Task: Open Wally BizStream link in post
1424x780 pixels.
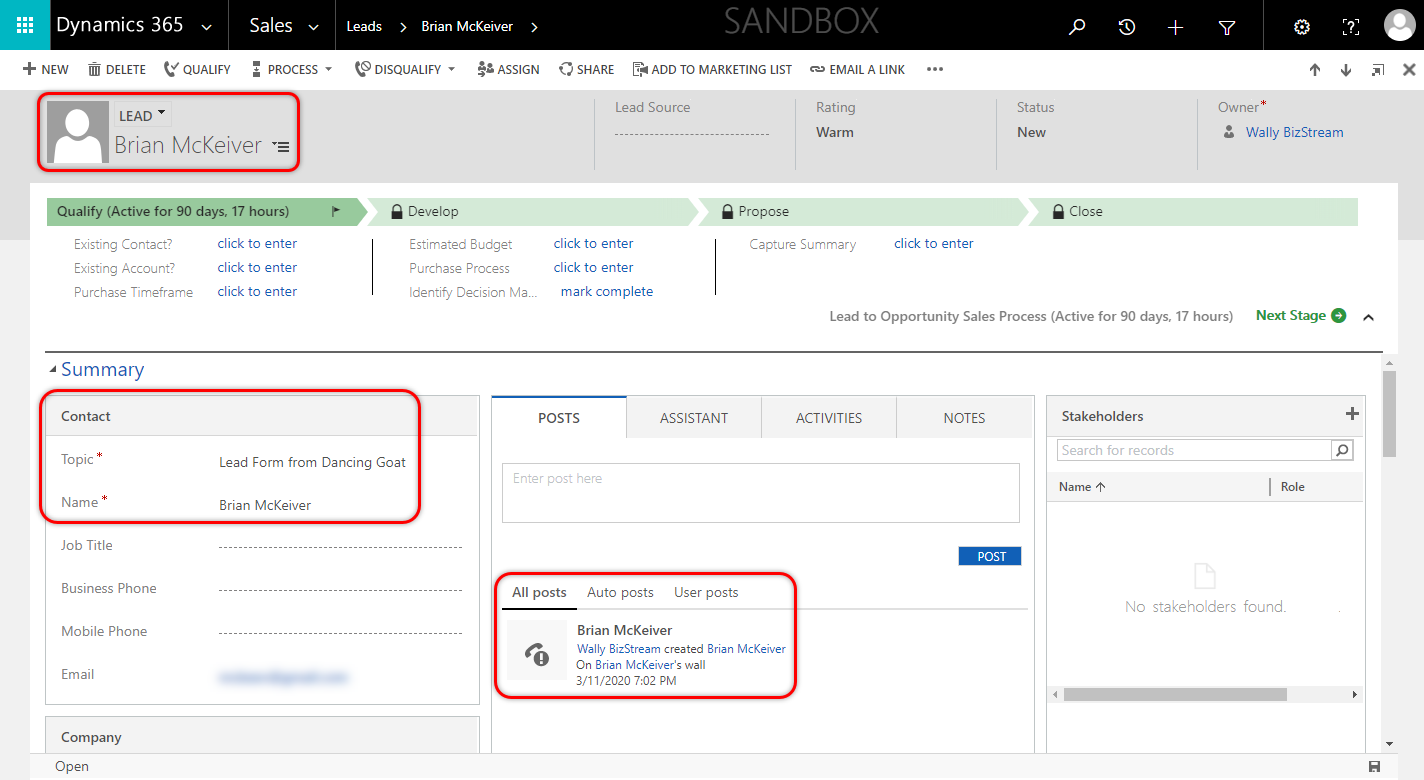Action: pyautogui.click(x=619, y=648)
